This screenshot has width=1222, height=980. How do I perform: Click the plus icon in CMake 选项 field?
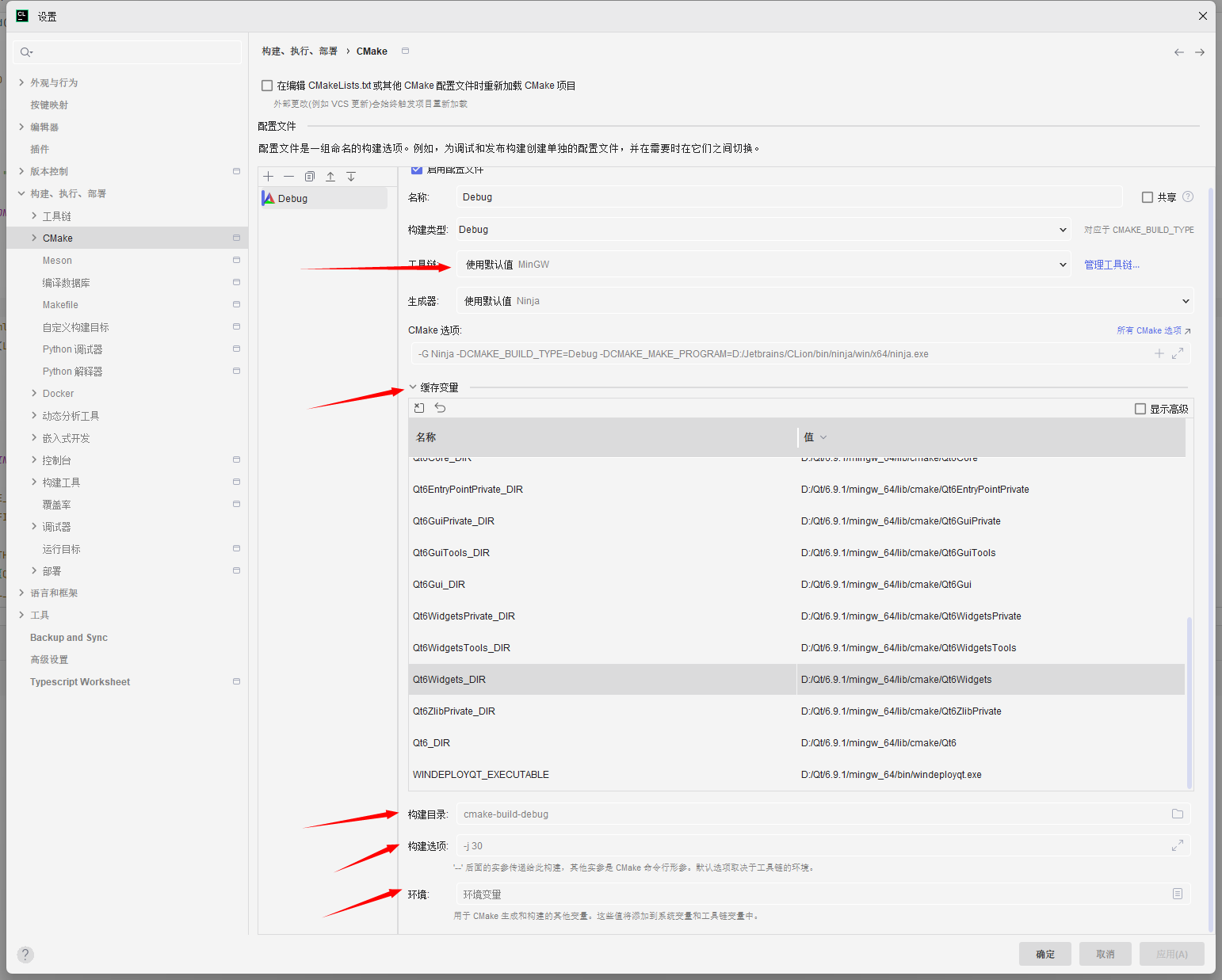point(1159,353)
